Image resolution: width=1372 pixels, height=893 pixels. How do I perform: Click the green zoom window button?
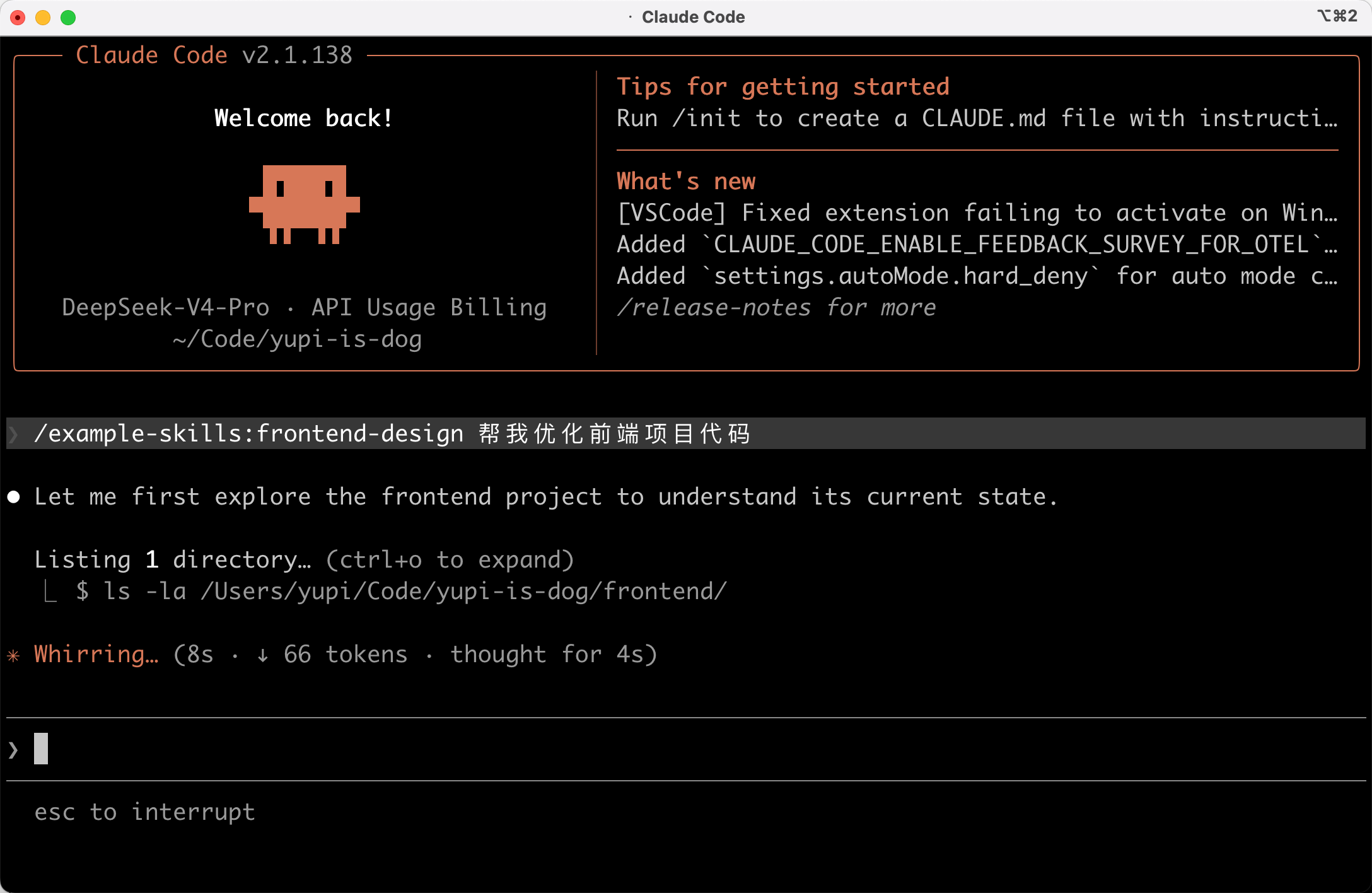coord(68,17)
